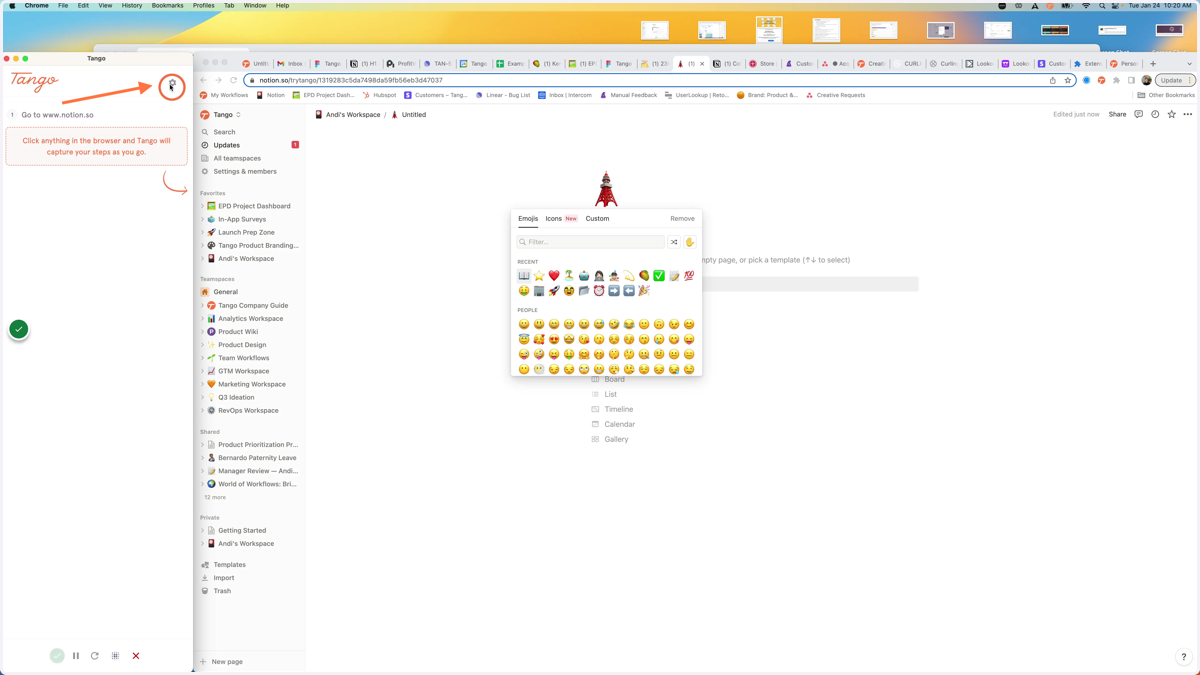
Task: Click the blur grid icon in Tango
Action: tap(115, 656)
